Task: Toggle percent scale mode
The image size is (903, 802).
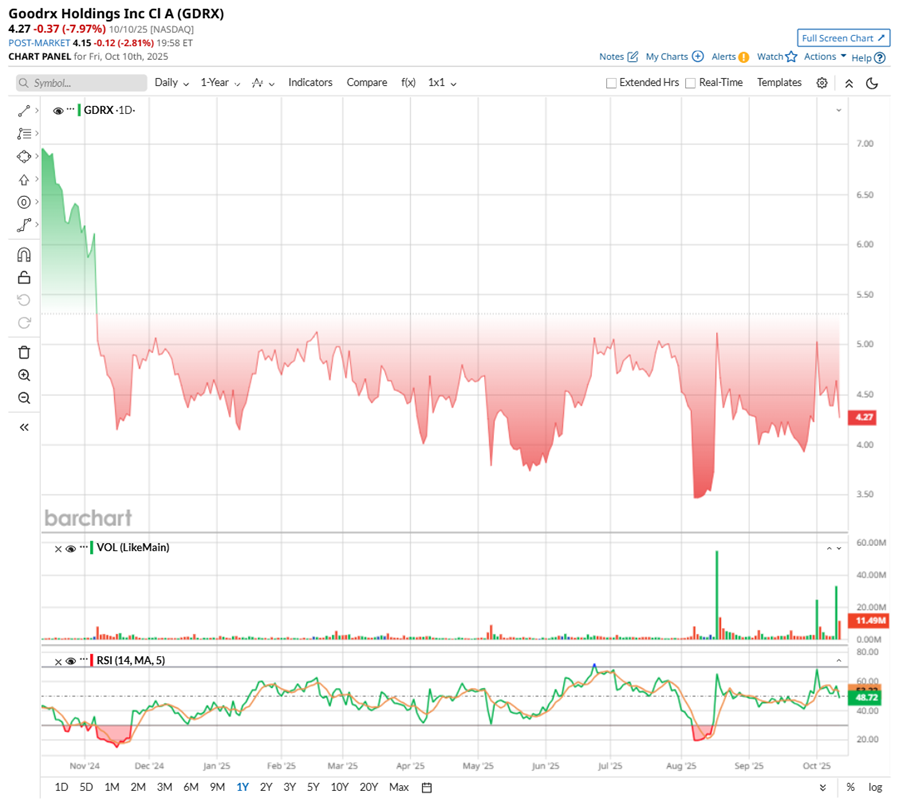Action: pyautogui.click(x=851, y=787)
